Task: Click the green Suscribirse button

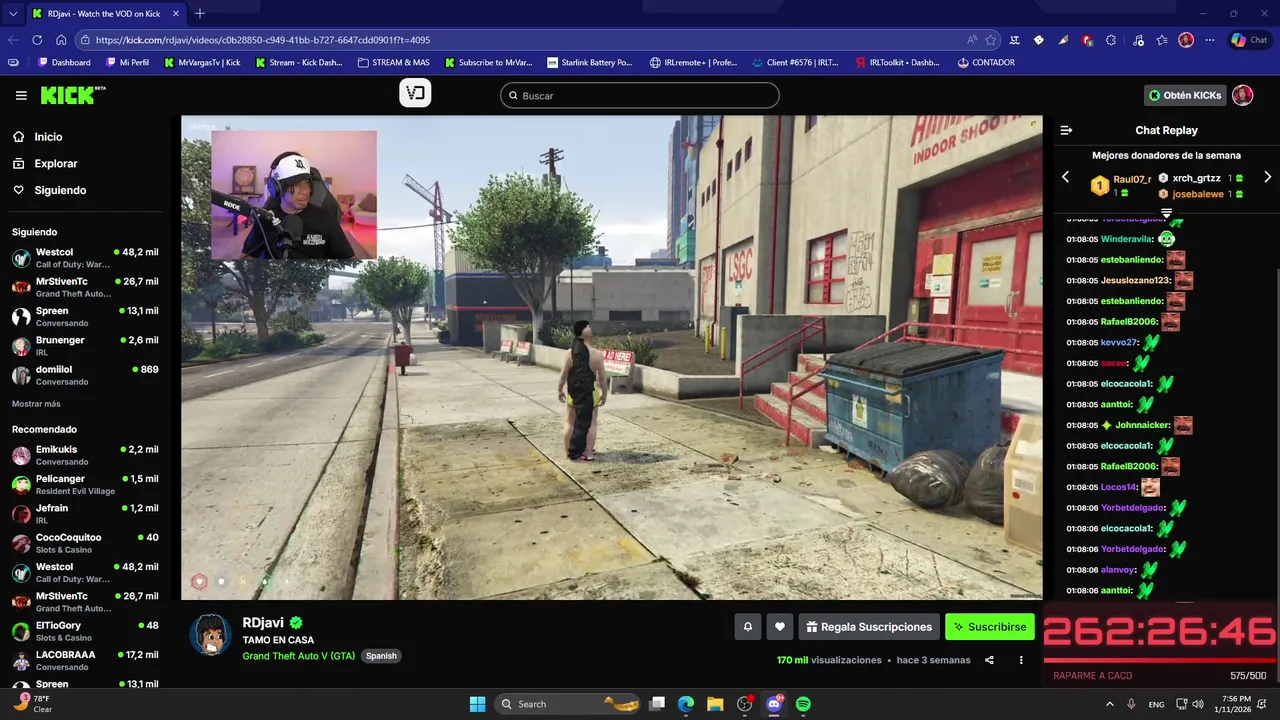Action: pos(990,627)
